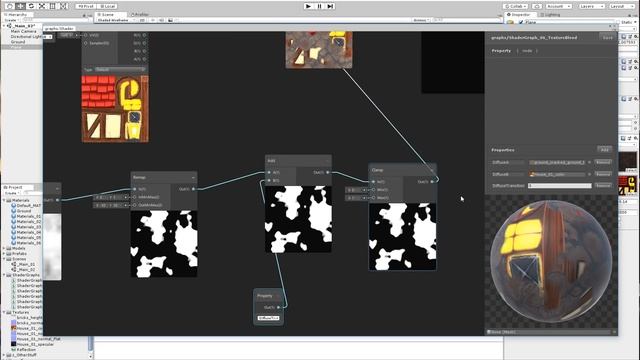This screenshot has height=360, width=640.
Task: Collapse the Materials folder in Project
Action: [4, 200]
